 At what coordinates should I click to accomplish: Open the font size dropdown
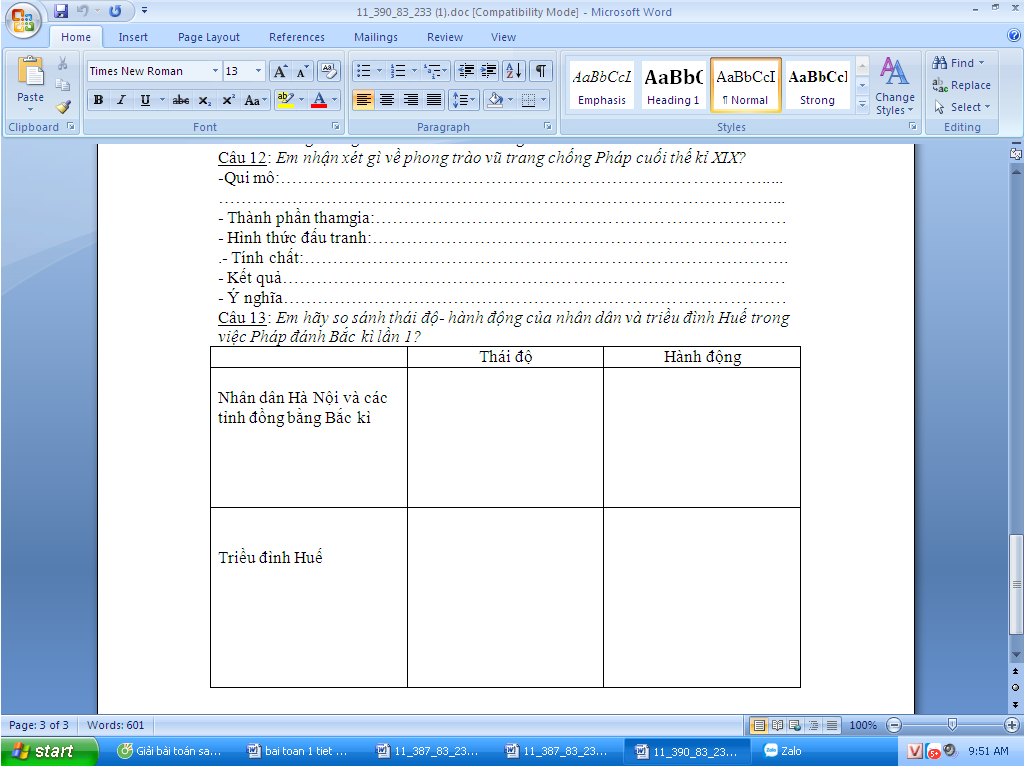(x=258, y=71)
